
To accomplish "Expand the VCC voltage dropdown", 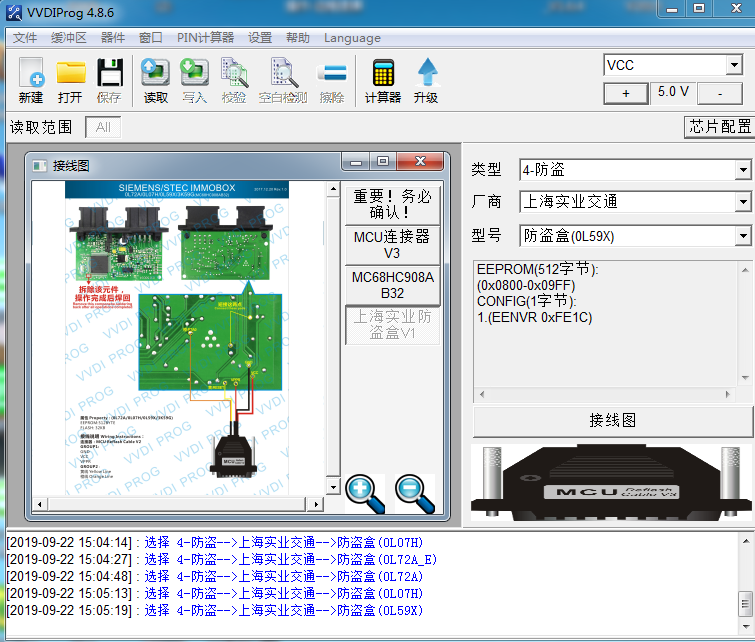I will (x=734, y=65).
